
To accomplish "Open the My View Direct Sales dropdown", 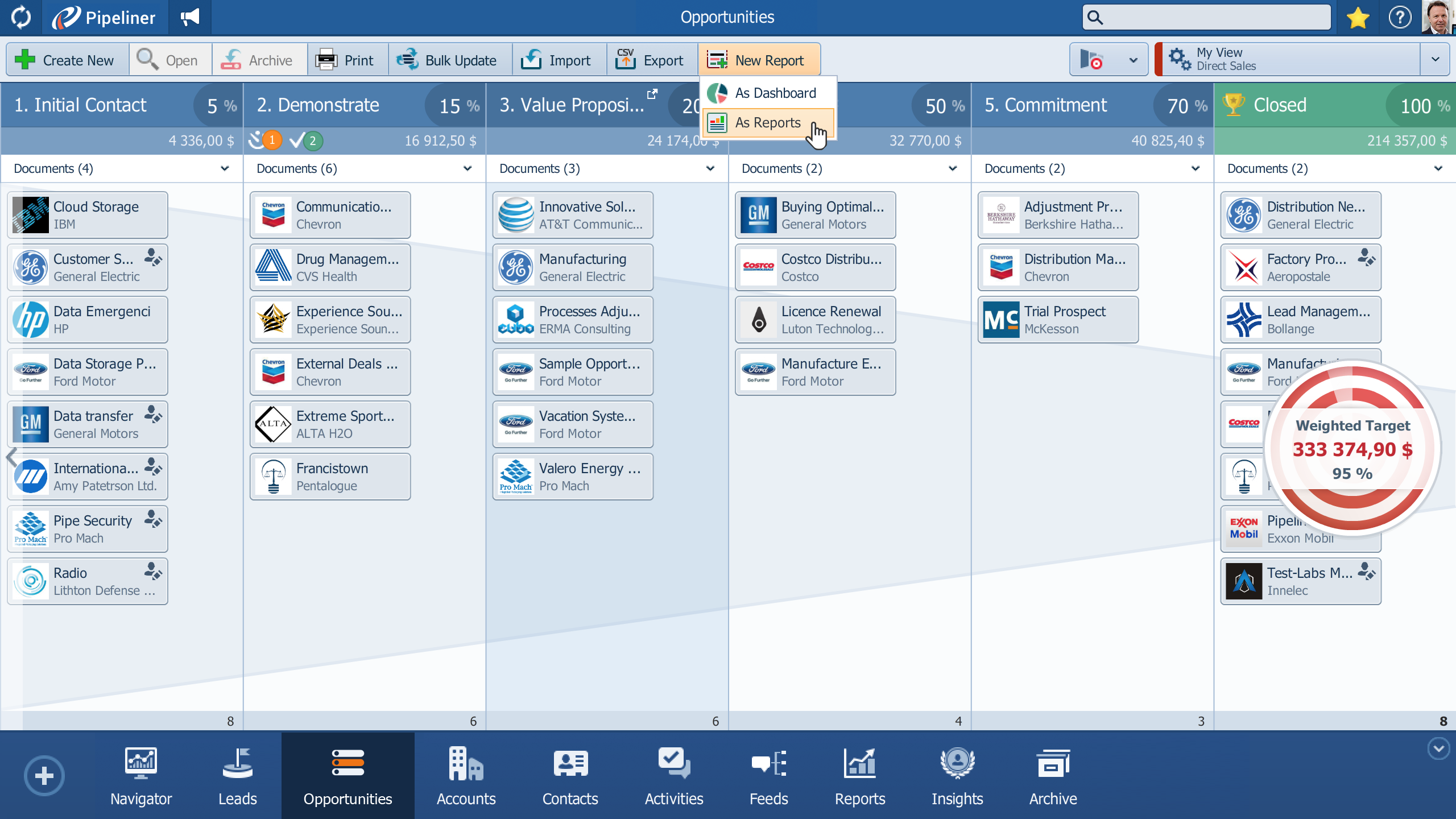I will (x=1434, y=59).
